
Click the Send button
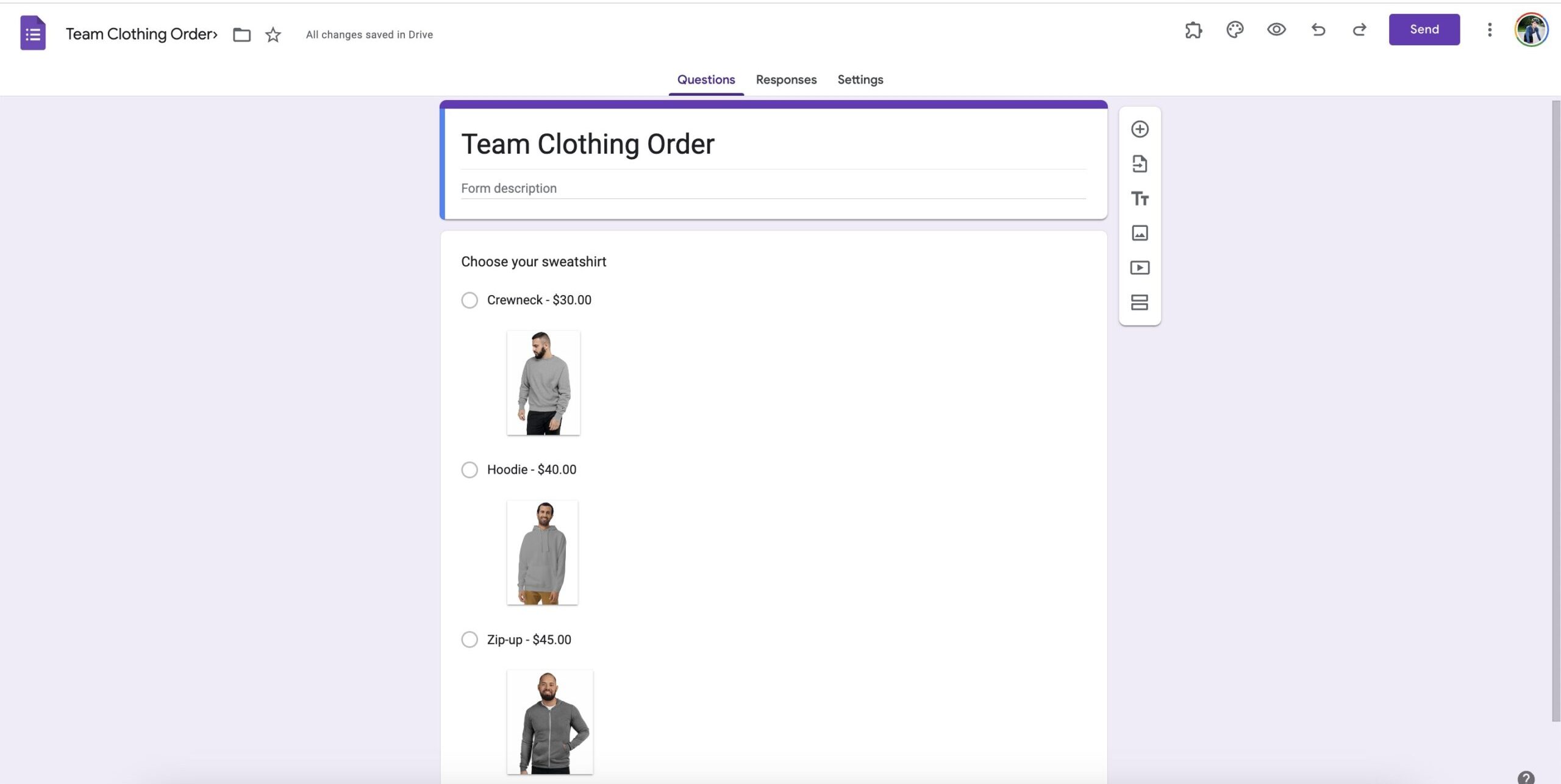[x=1424, y=29]
